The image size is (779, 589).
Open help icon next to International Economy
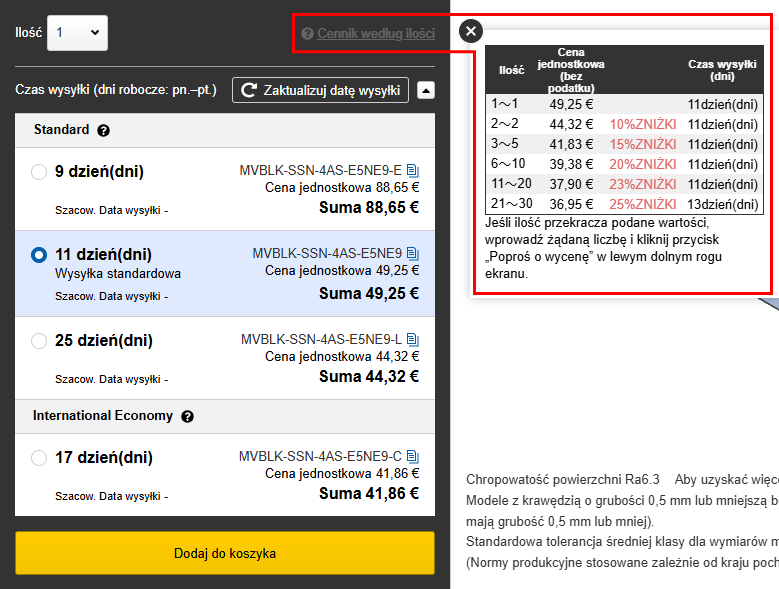click(x=187, y=416)
